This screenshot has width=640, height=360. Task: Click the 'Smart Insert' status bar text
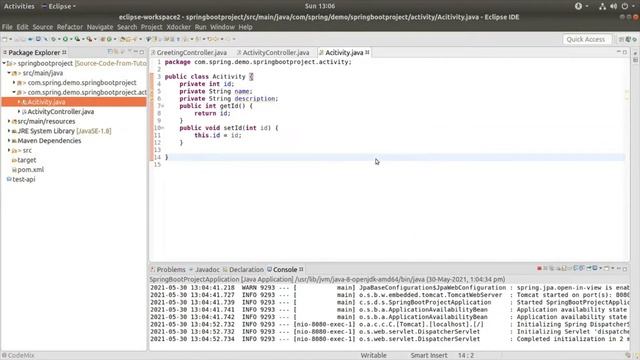[429, 356]
